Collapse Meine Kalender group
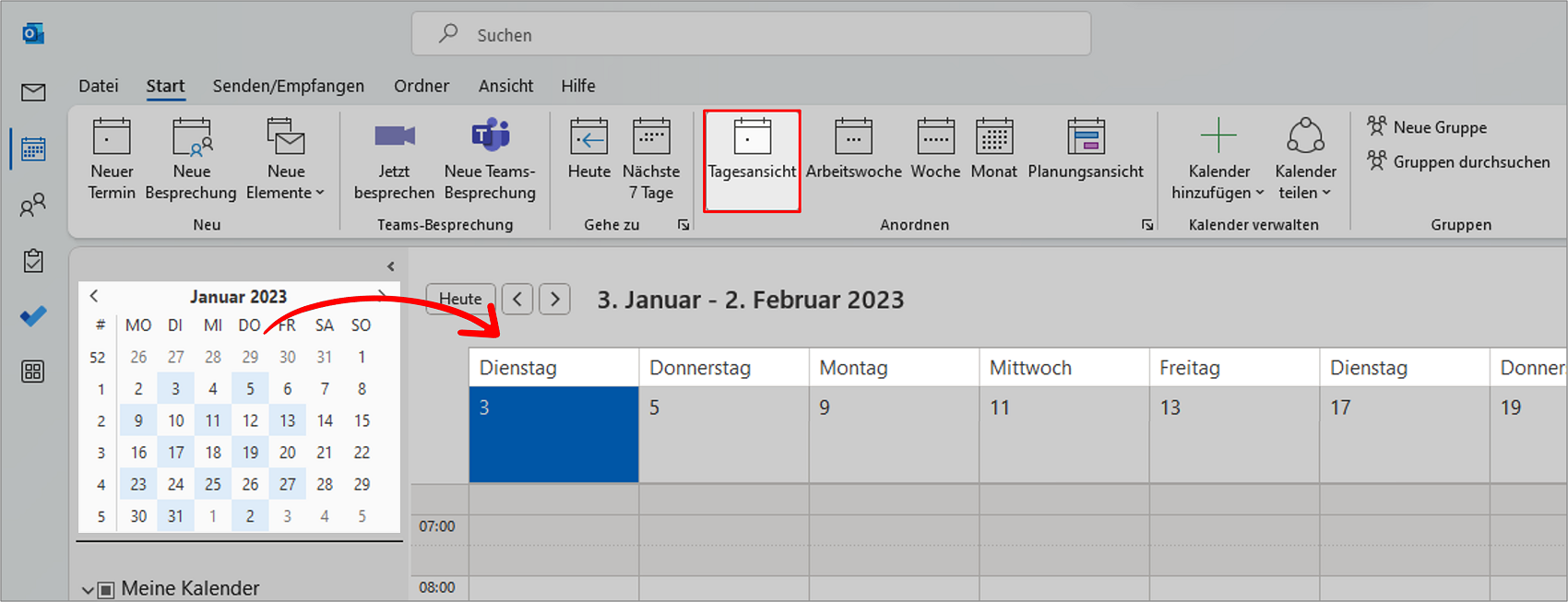 [88, 590]
